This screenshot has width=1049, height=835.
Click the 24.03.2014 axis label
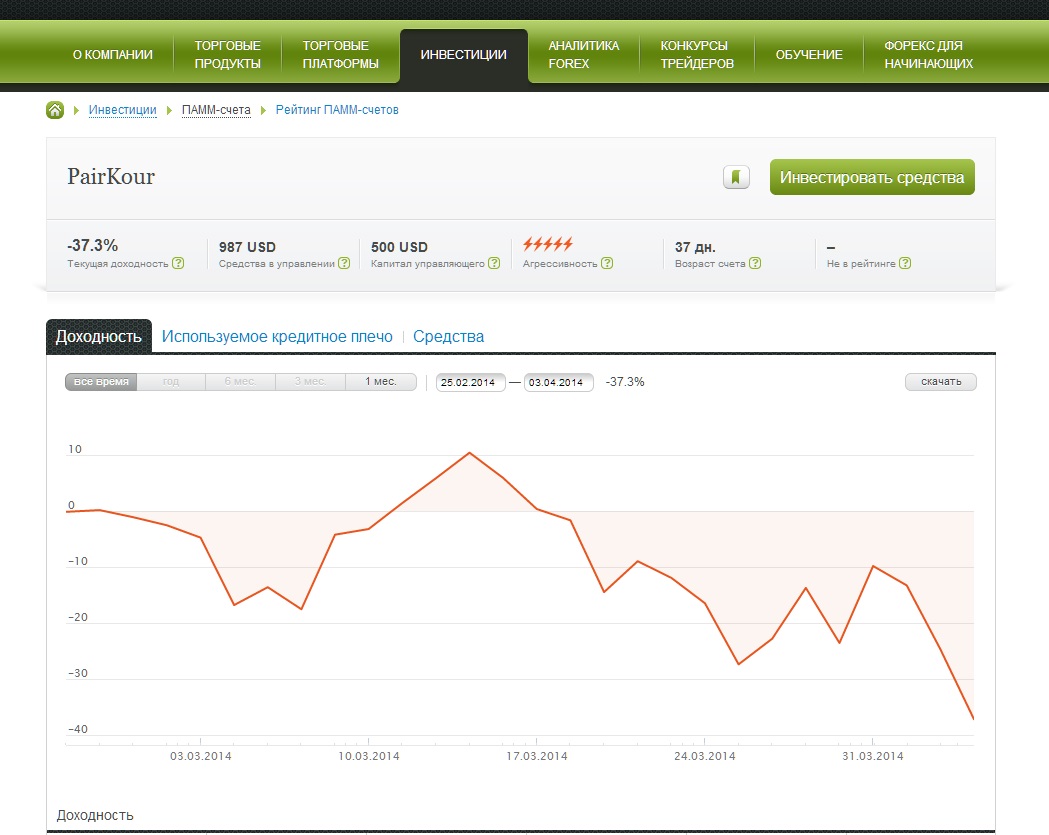tap(704, 756)
